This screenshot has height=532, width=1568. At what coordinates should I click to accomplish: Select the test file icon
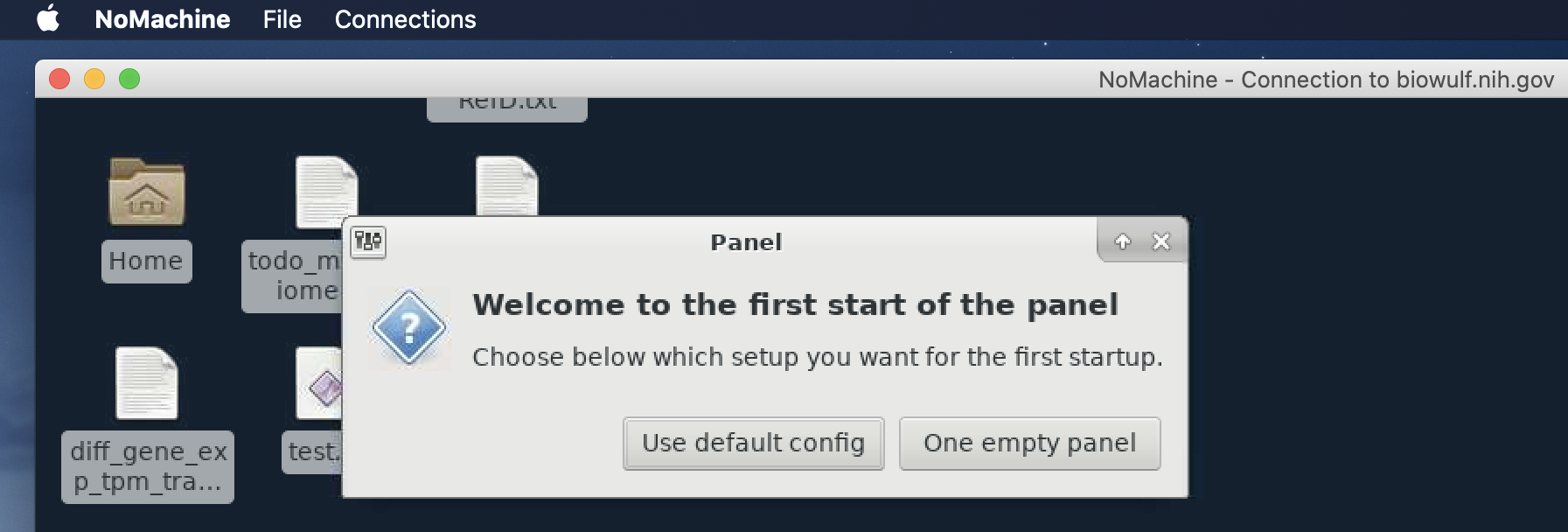point(318,383)
